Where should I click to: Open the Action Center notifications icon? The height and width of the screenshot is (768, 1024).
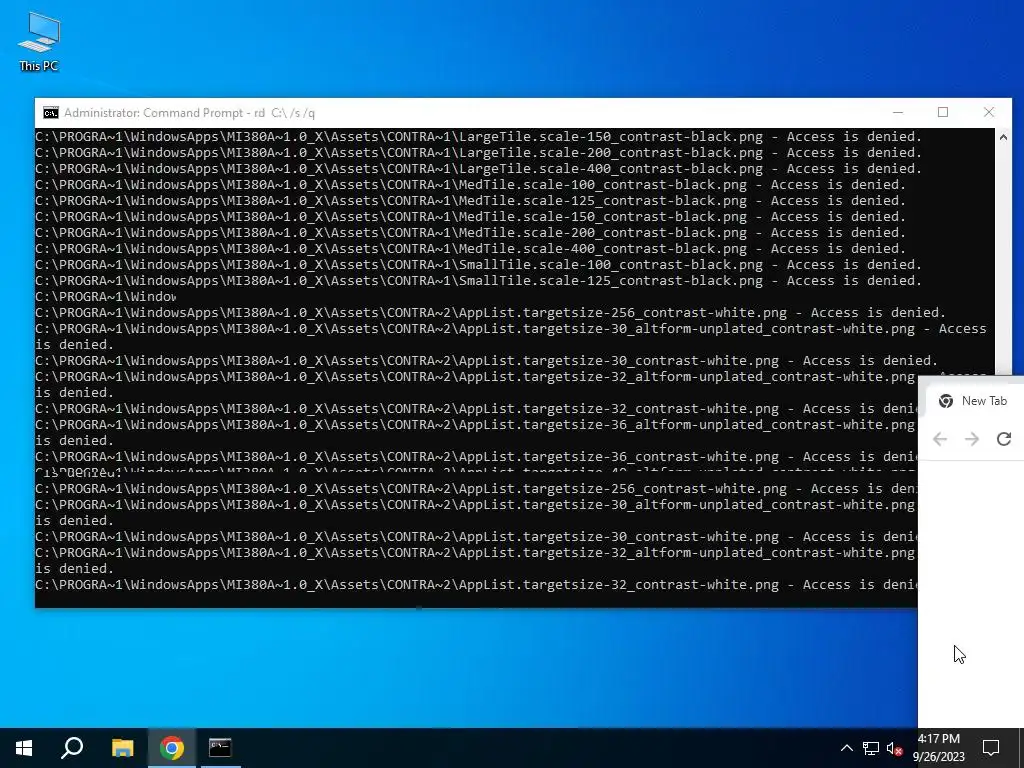click(x=991, y=748)
